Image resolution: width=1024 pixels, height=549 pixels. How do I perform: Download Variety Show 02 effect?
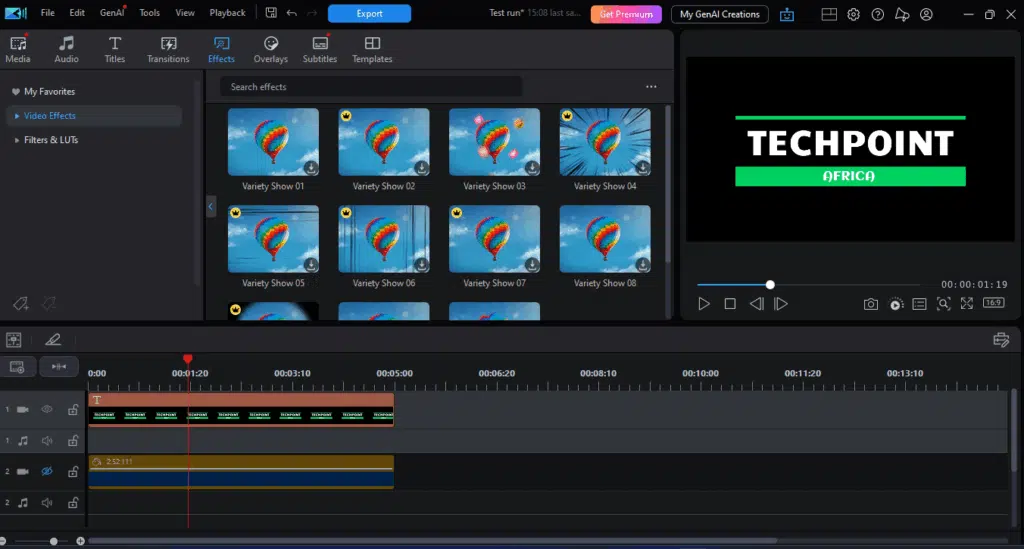click(422, 168)
